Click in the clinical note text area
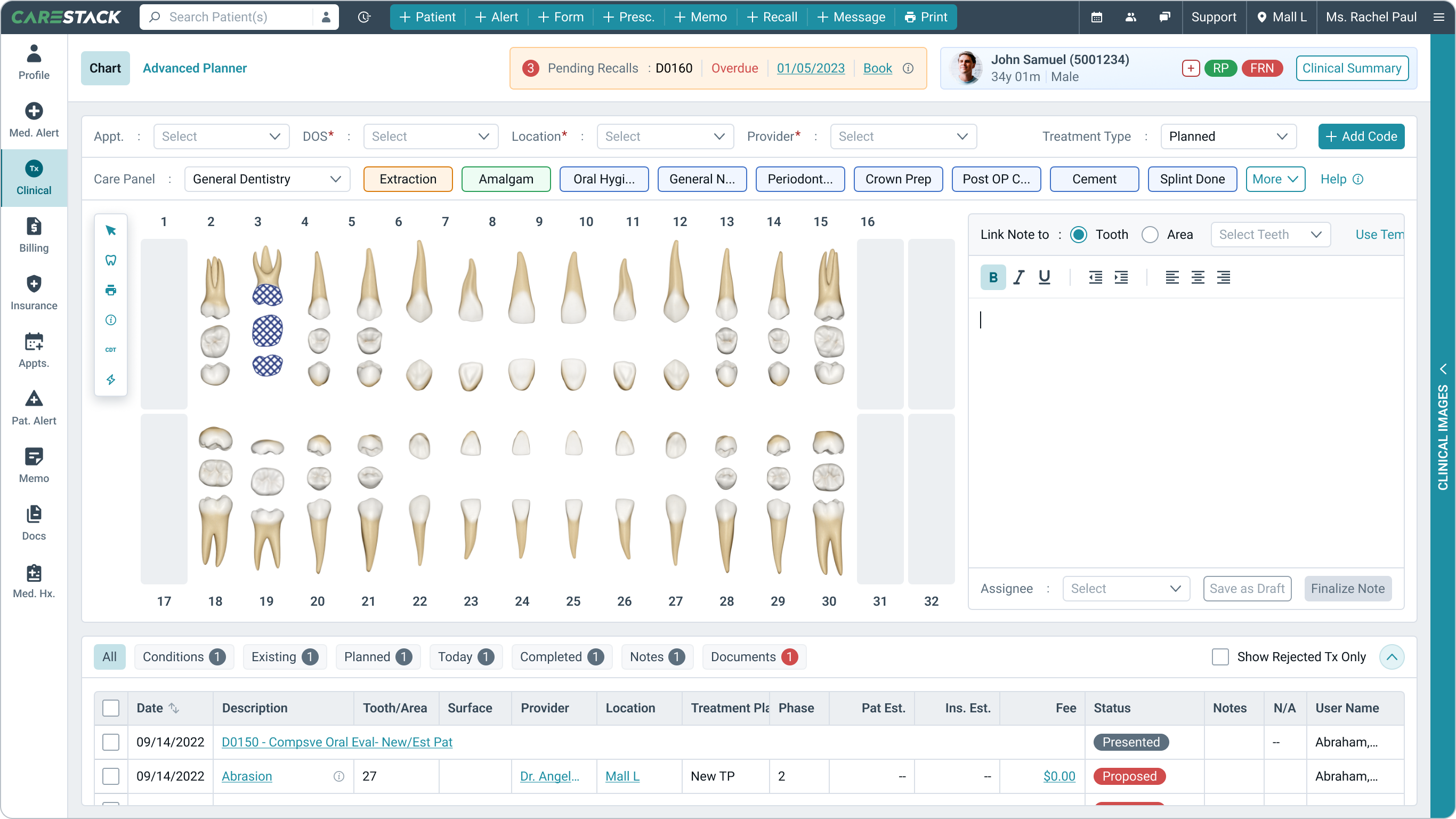1456x819 pixels. click(1185, 431)
